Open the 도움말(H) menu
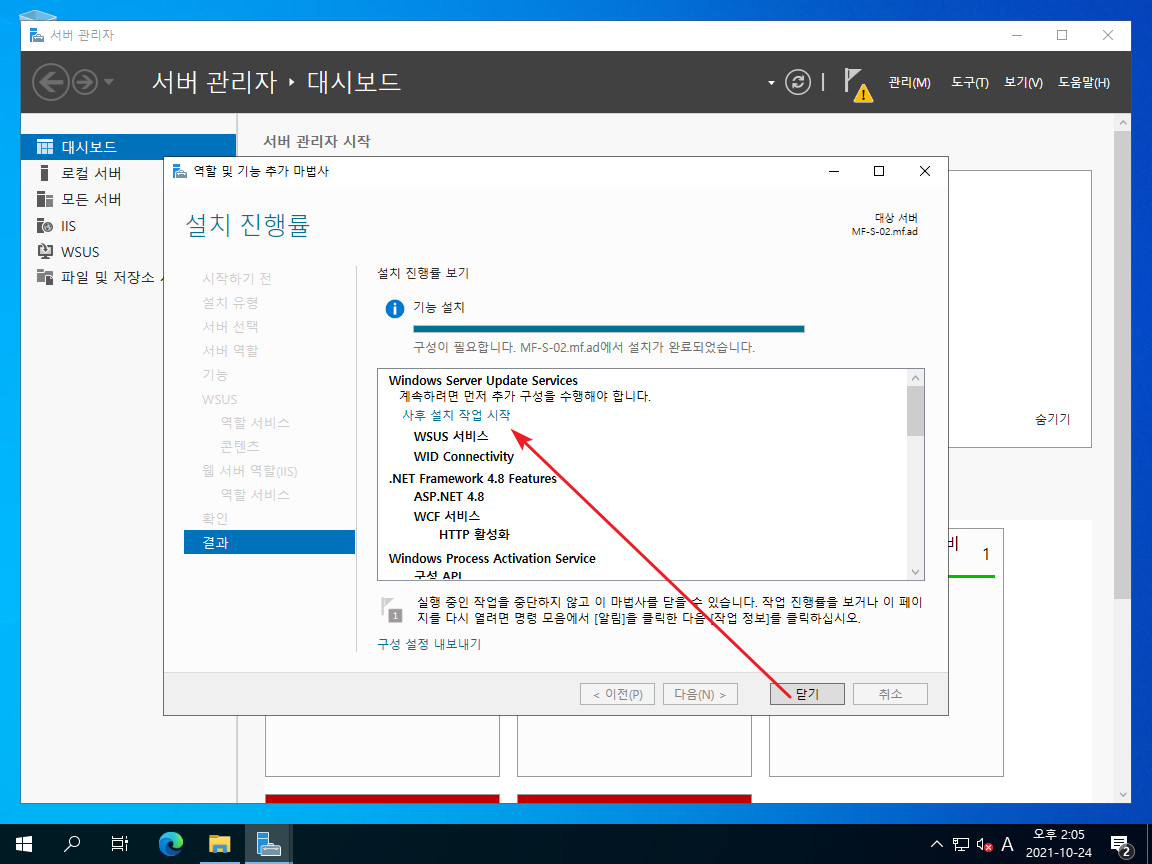 tap(1084, 82)
